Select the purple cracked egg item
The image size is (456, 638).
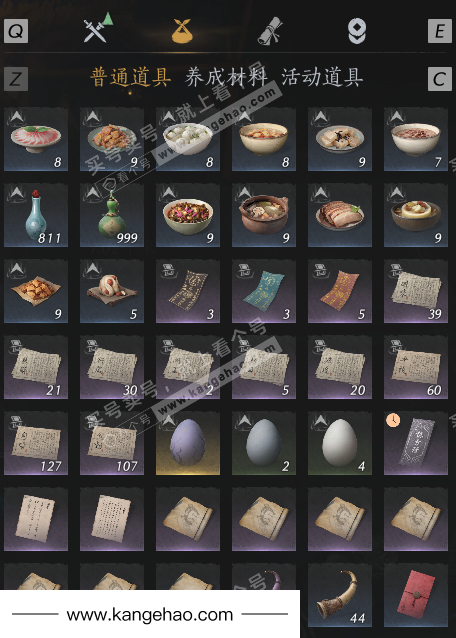point(188,443)
